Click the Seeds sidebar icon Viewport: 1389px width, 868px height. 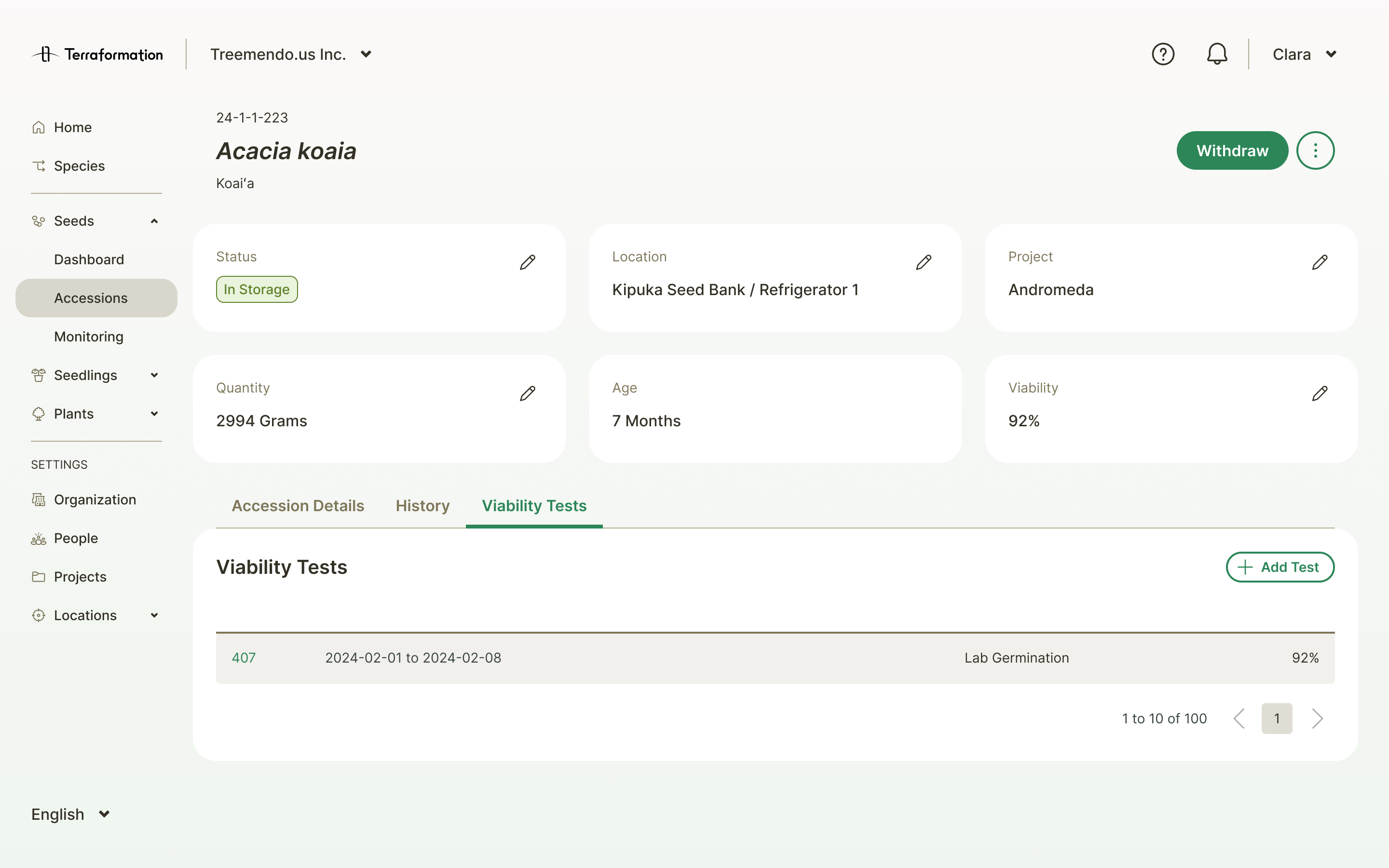point(38,220)
